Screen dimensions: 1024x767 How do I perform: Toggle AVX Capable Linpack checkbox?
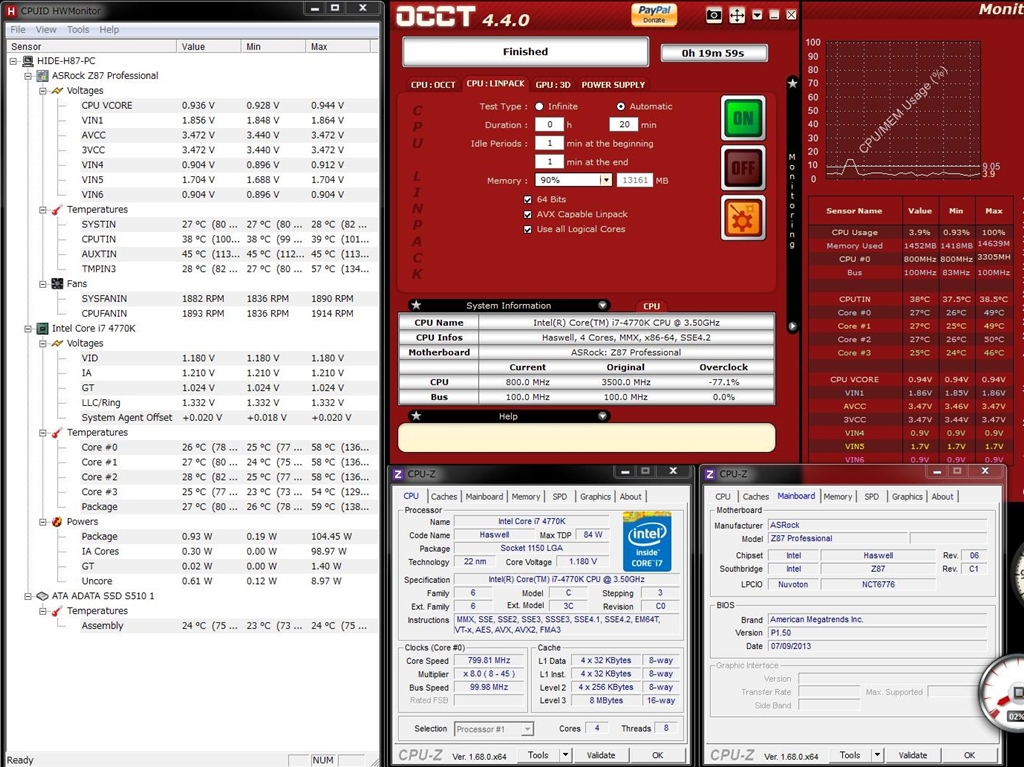tap(528, 214)
